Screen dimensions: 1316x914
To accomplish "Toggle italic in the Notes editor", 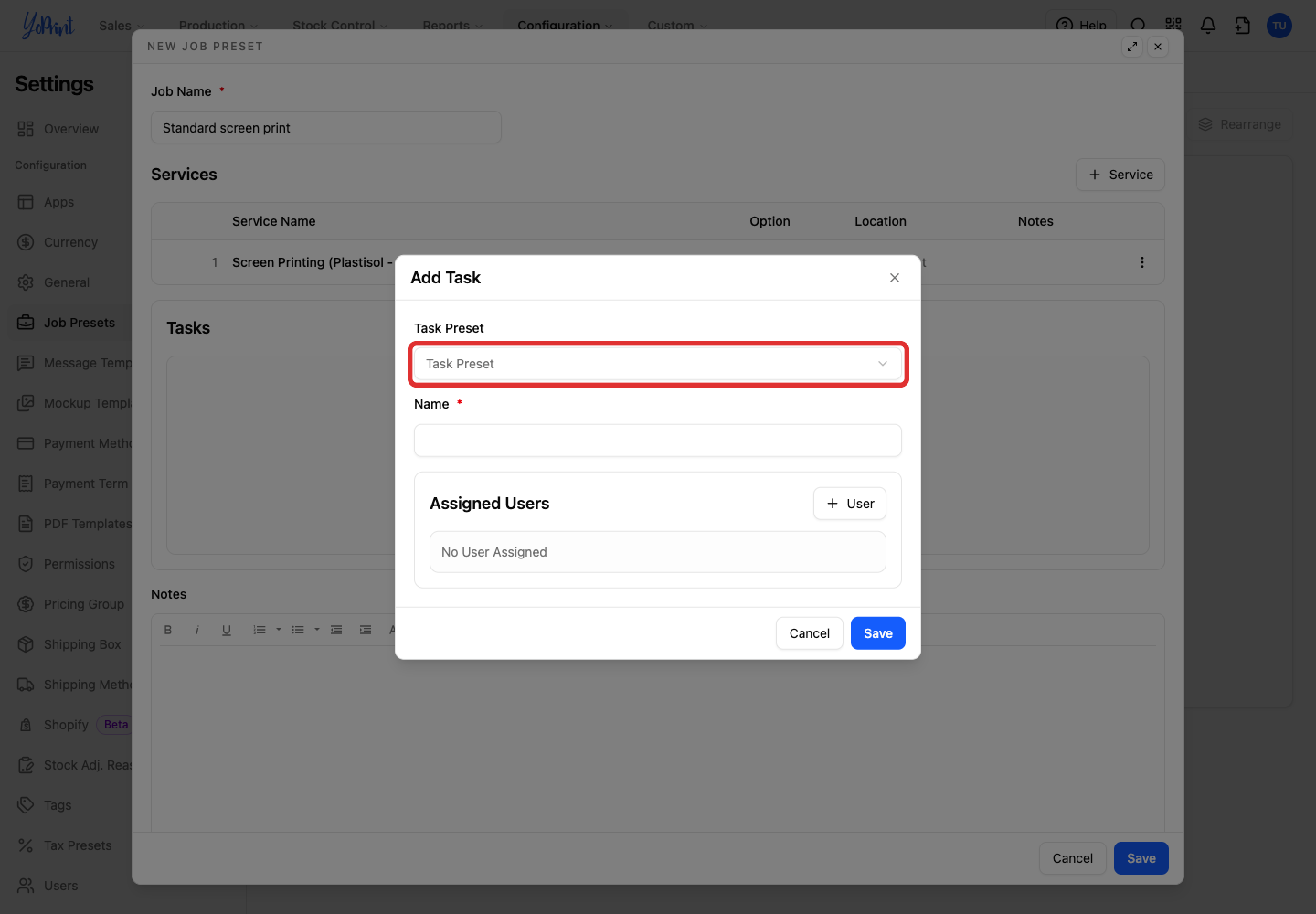I will [x=197, y=630].
